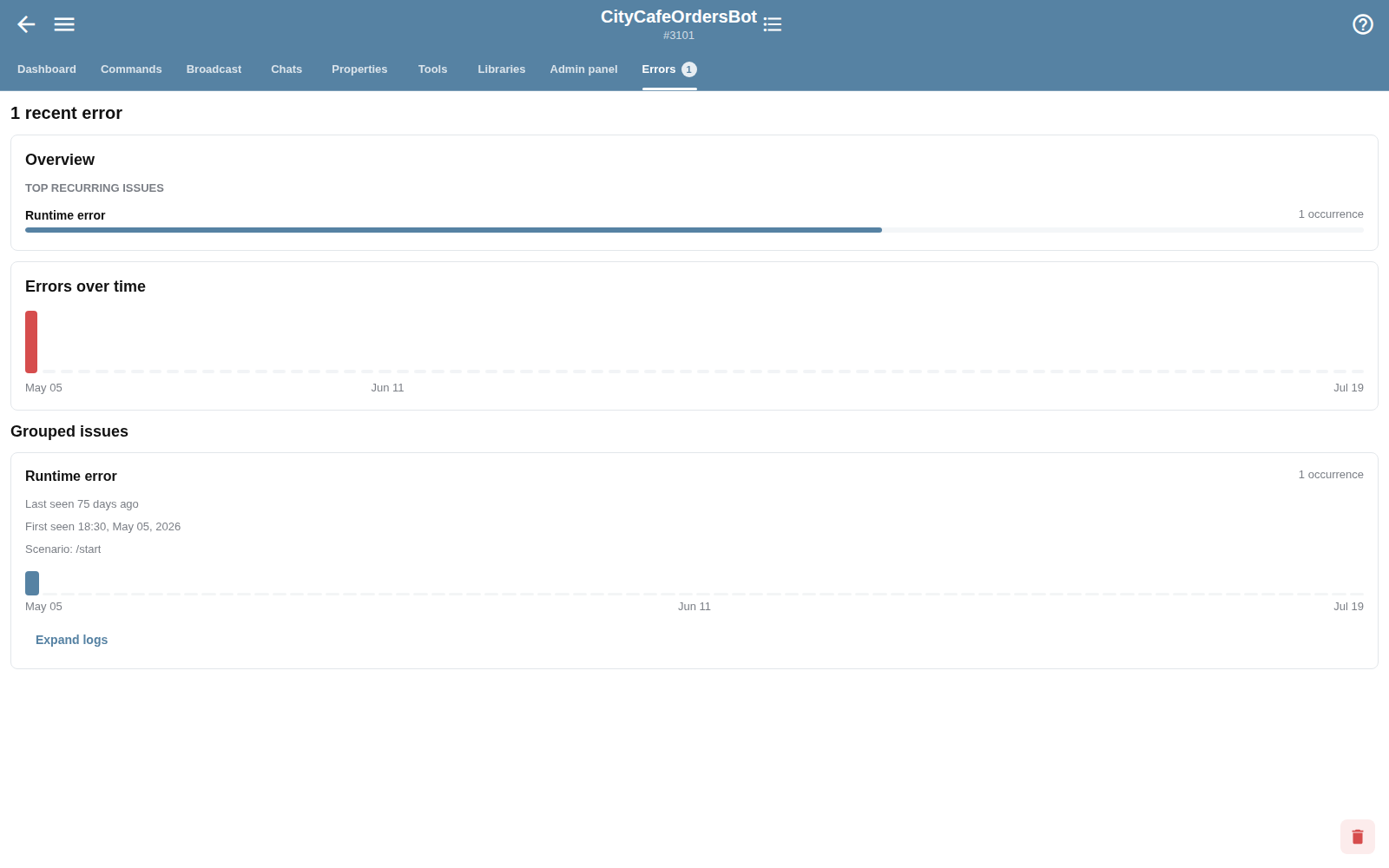Click the red trash delete button
1389x868 pixels.
[1358, 837]
